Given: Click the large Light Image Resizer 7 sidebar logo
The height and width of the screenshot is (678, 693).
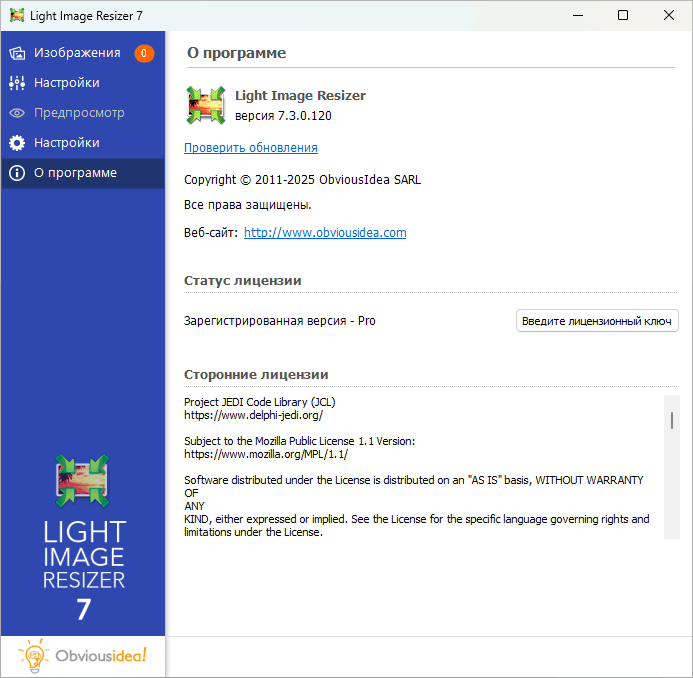Looking at the screenshot, I should pos(83,537).
